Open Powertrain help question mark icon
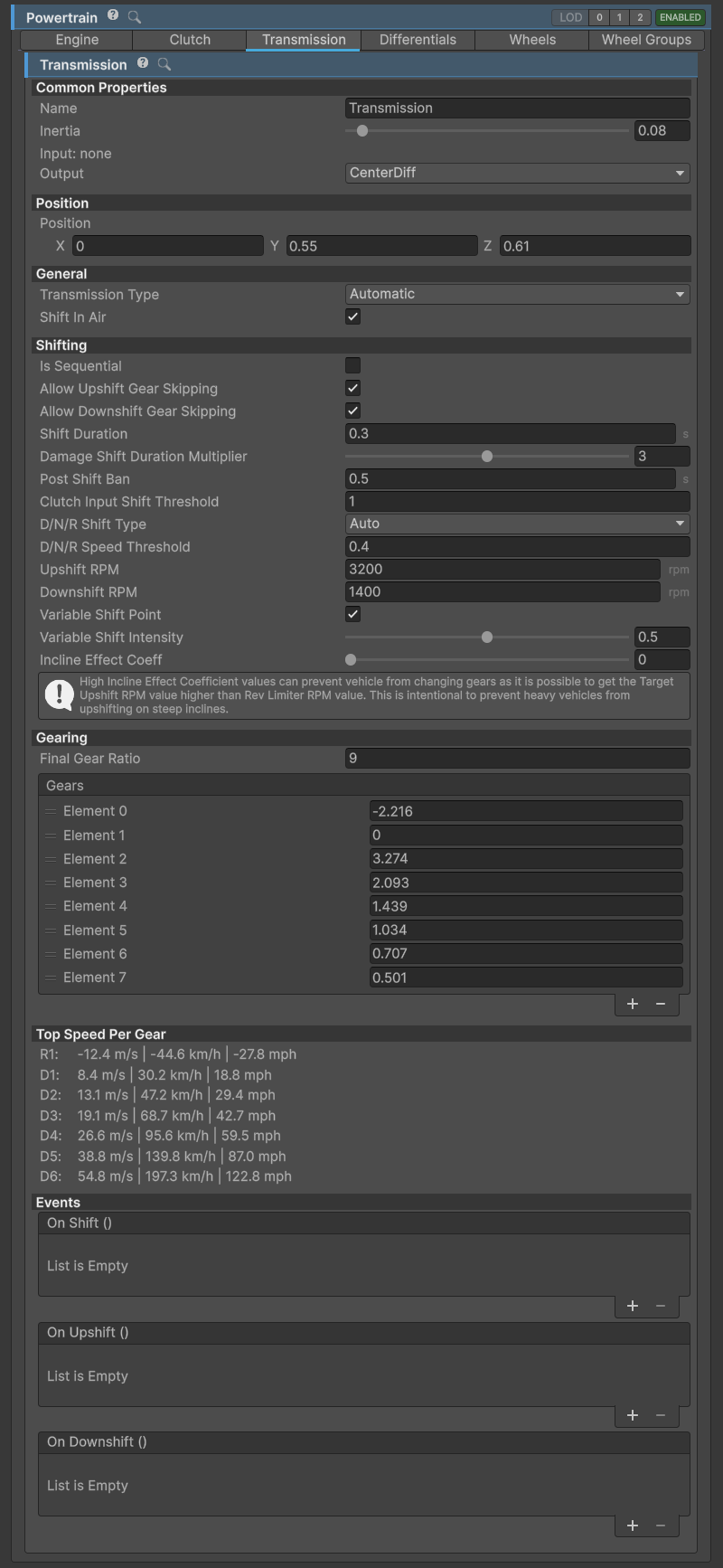The width and height of the screenshot is (723, 1568). (x=113, y=15)
